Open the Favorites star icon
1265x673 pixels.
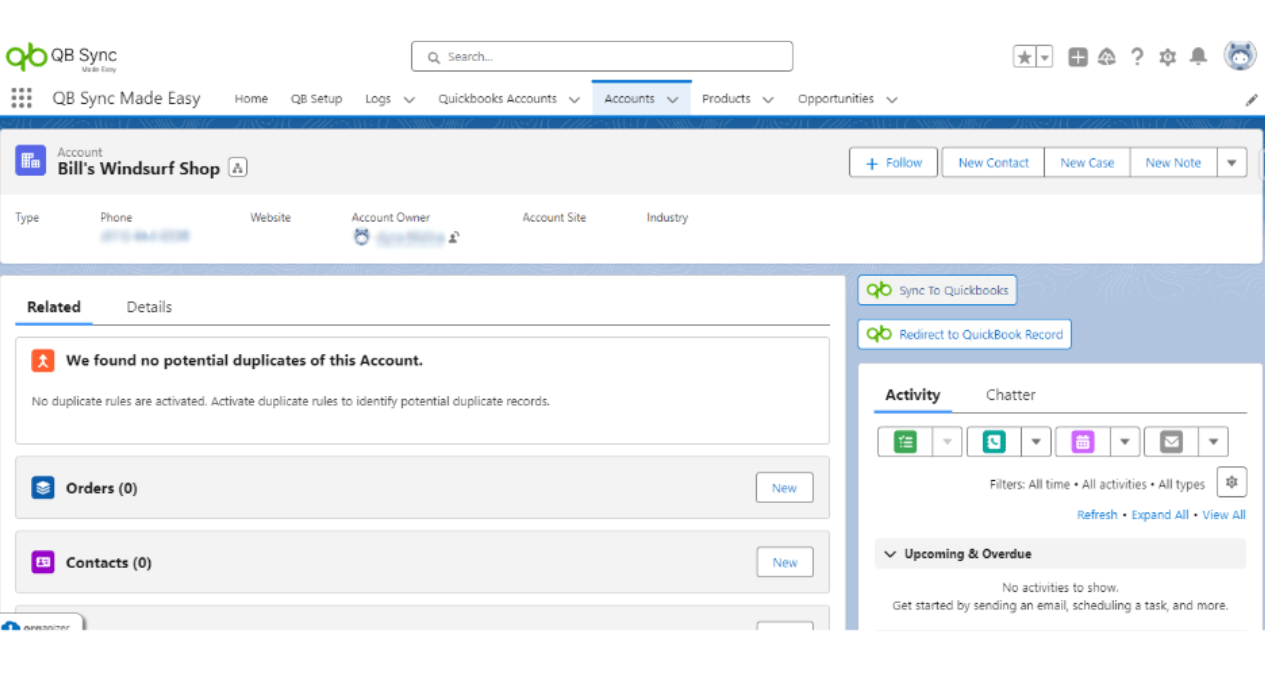[1024, 58]
